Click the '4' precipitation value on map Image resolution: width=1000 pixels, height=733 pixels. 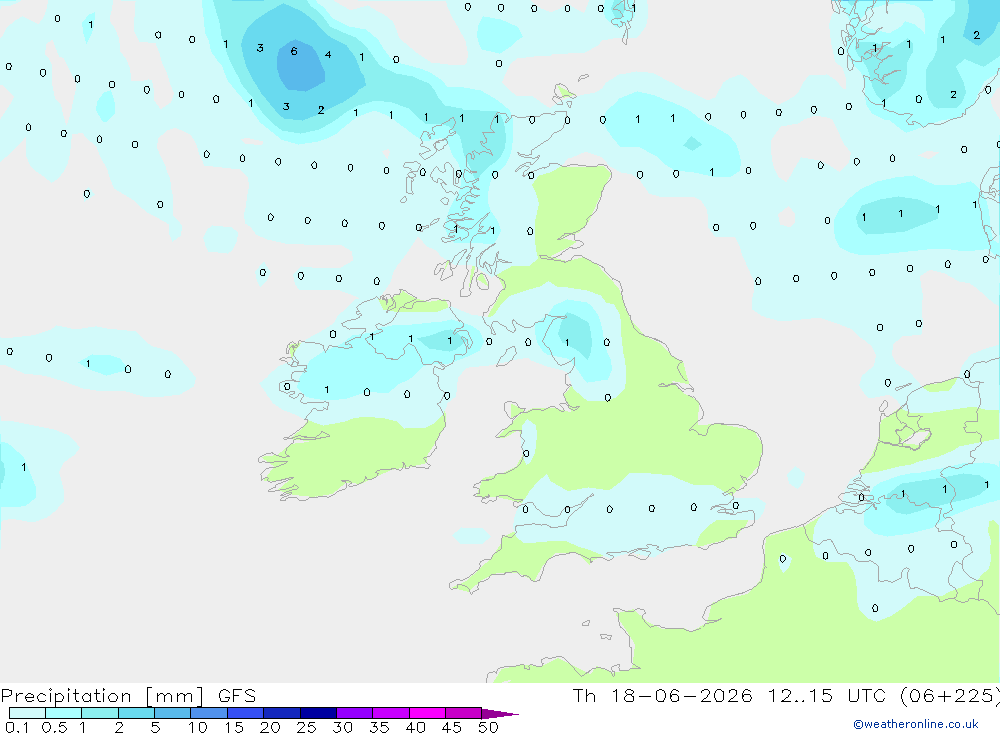(328, 54)
